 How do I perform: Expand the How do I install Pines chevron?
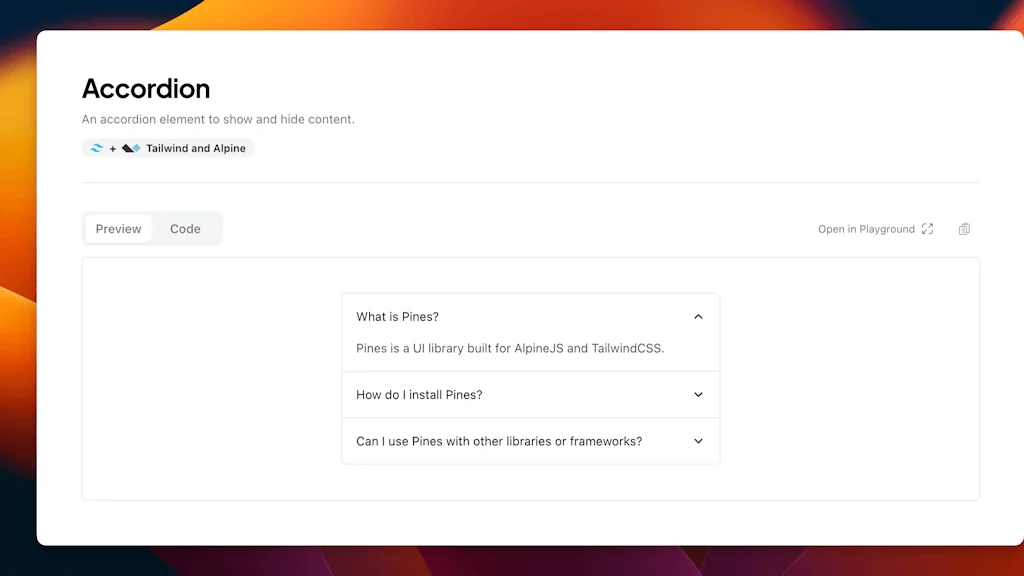[698, 395]
